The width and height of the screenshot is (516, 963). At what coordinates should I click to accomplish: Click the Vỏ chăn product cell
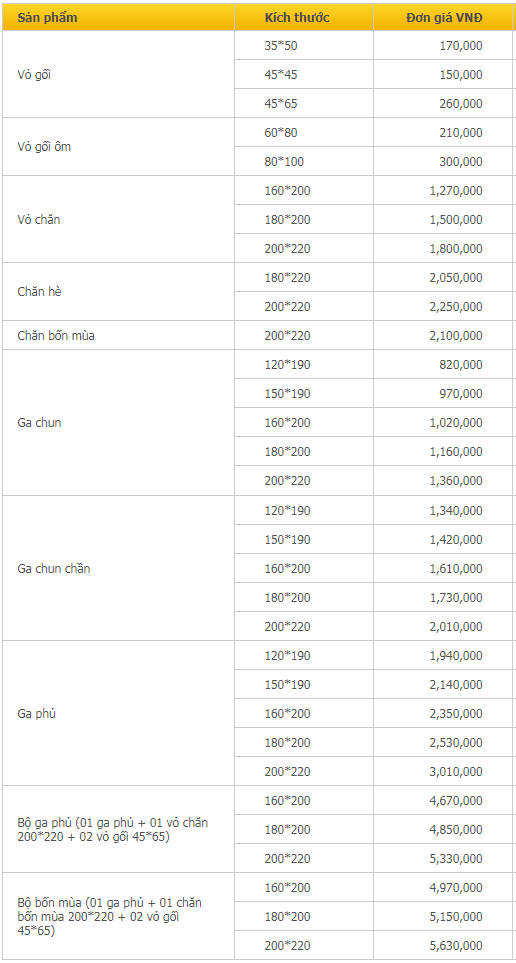pos(118,219)
